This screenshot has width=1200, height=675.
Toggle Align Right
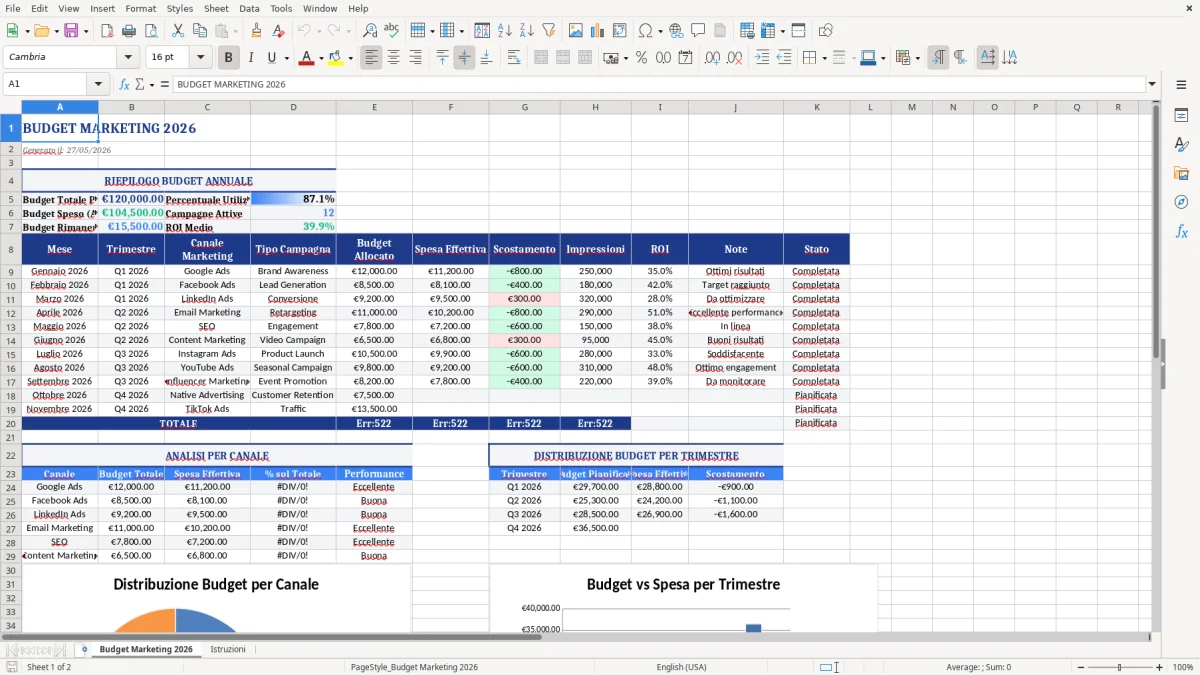[416, 58]
